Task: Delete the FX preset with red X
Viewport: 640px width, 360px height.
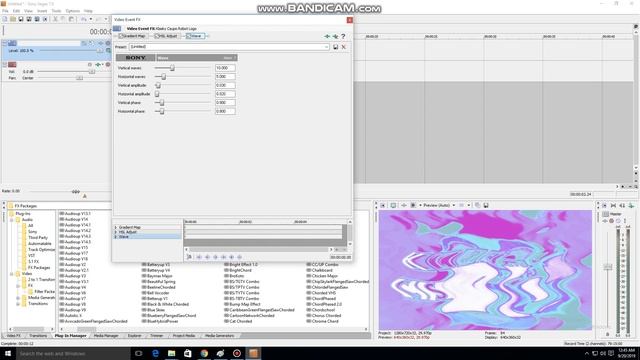Action: (344, 47)
